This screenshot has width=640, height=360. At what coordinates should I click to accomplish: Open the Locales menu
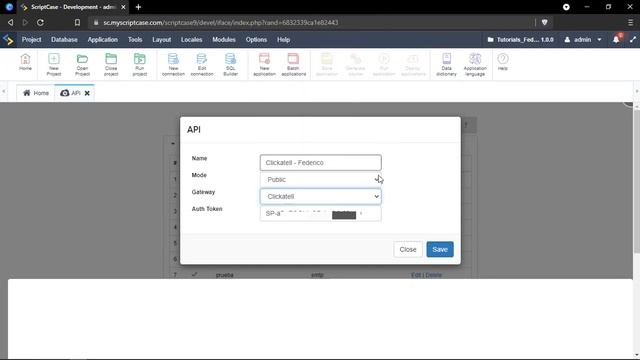[x=191, y=40]
